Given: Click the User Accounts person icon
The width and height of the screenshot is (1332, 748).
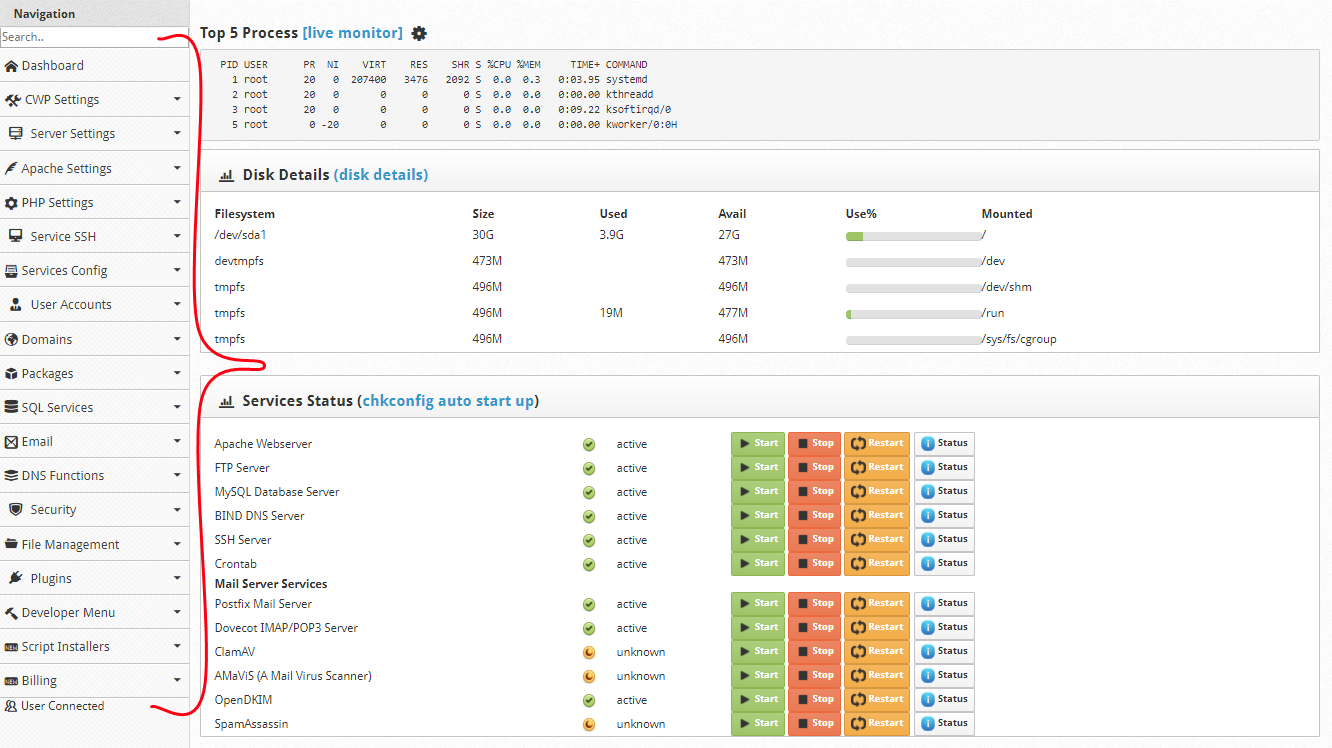Looking at the screenshot, I should (16, 304).
